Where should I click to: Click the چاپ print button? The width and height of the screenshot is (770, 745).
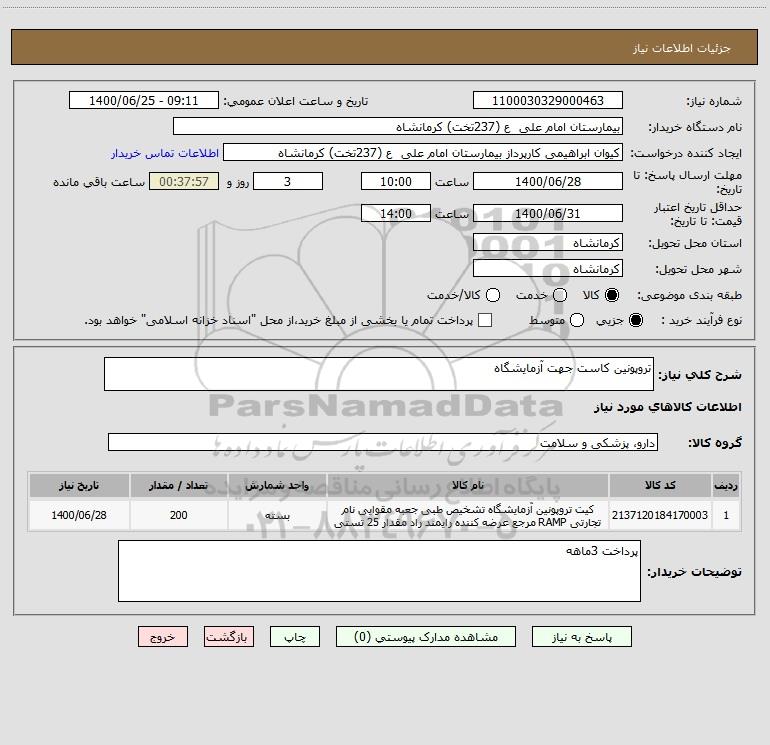pyautogui.click(x=295, y=637)
